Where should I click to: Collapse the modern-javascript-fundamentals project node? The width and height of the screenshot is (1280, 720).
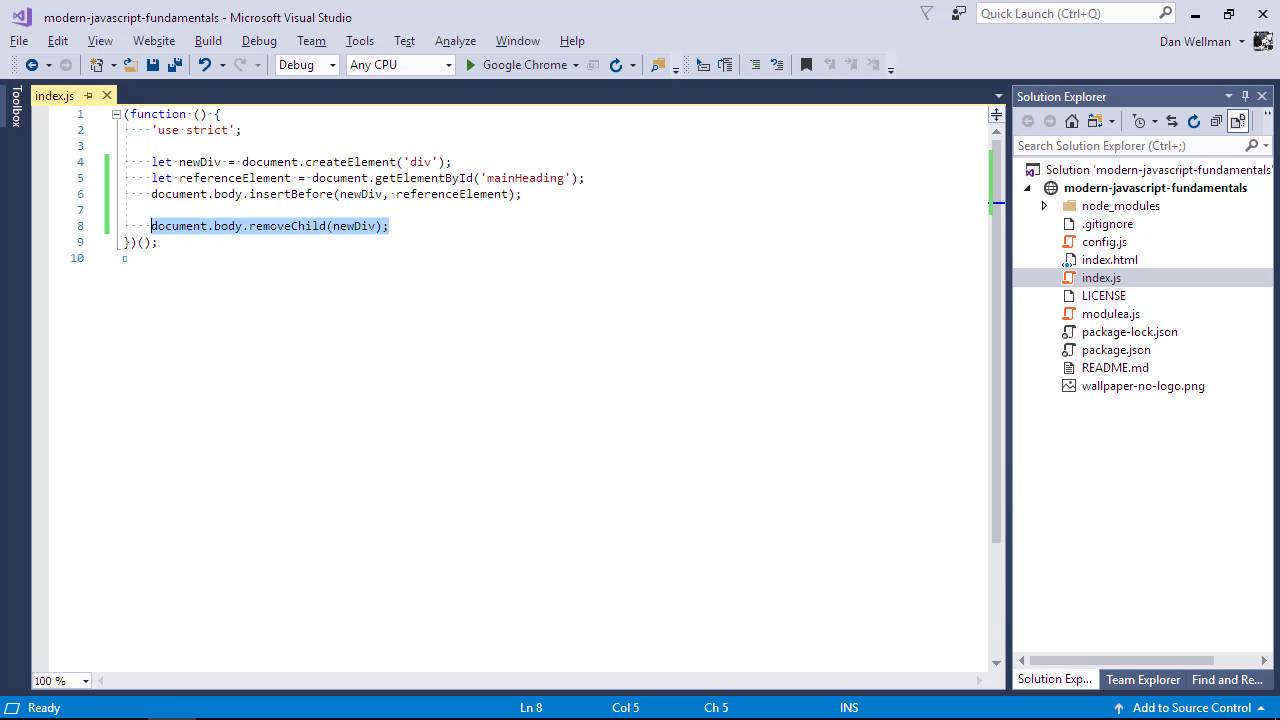(1028, 188)
